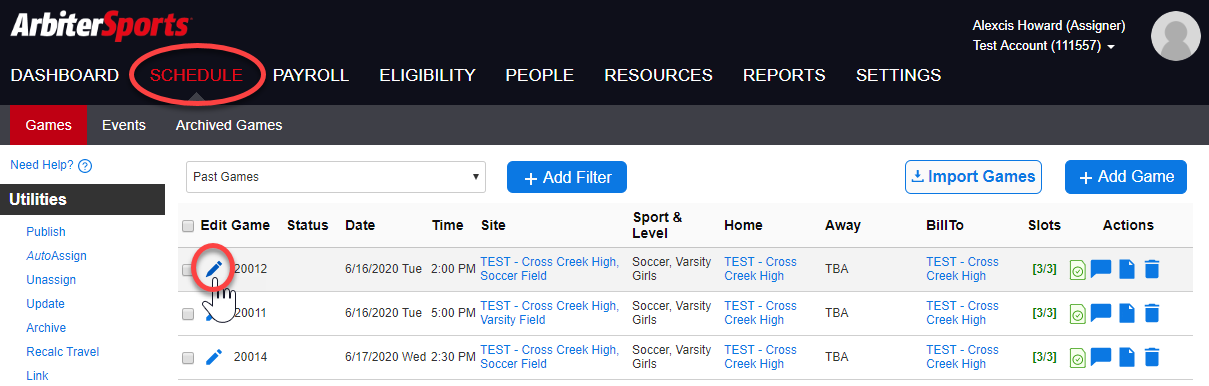This screenshot has width=1209, height=386.
Task: Switch to the Events tab
Action: pos(124,125)
